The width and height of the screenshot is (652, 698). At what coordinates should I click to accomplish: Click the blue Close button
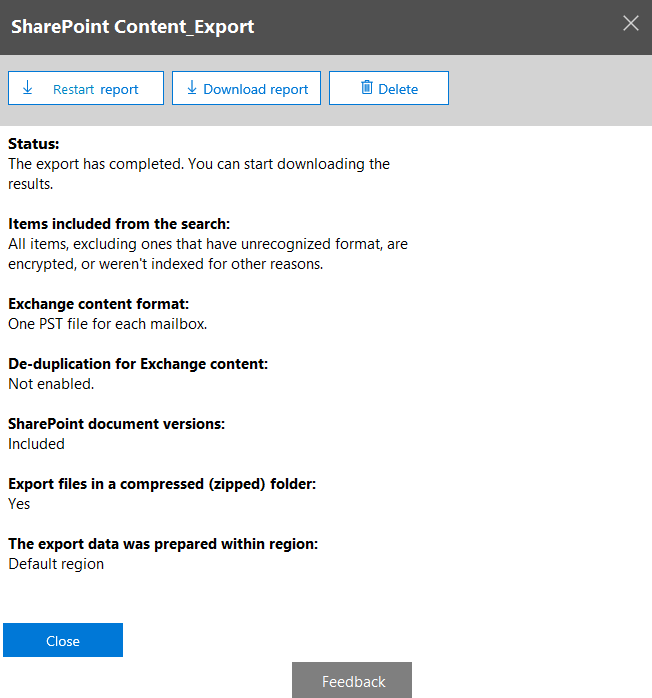tap(63, 640)
